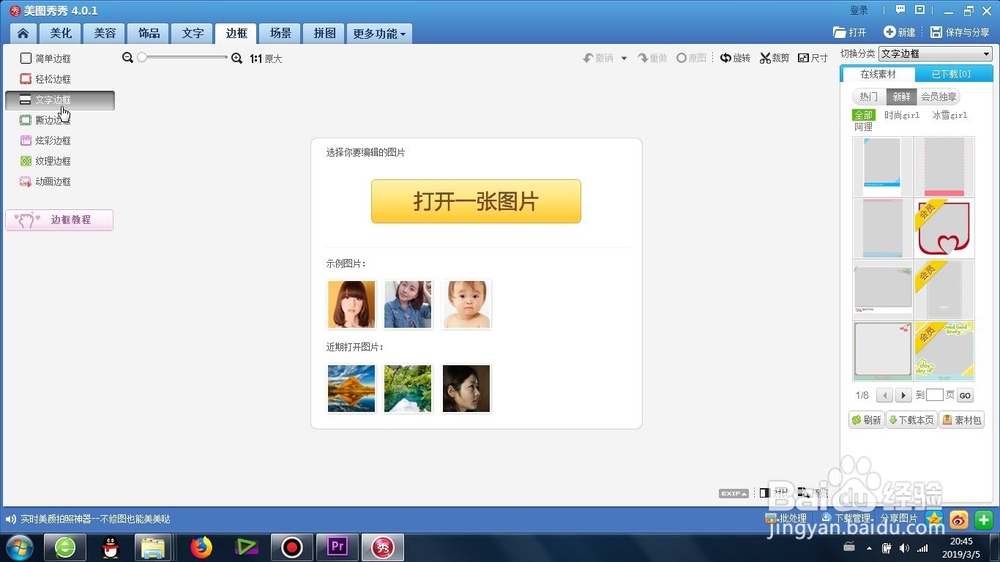Open the Windows Start menu
The height and width of the screenshot is (562, 1000).
(x=19, y=547)
